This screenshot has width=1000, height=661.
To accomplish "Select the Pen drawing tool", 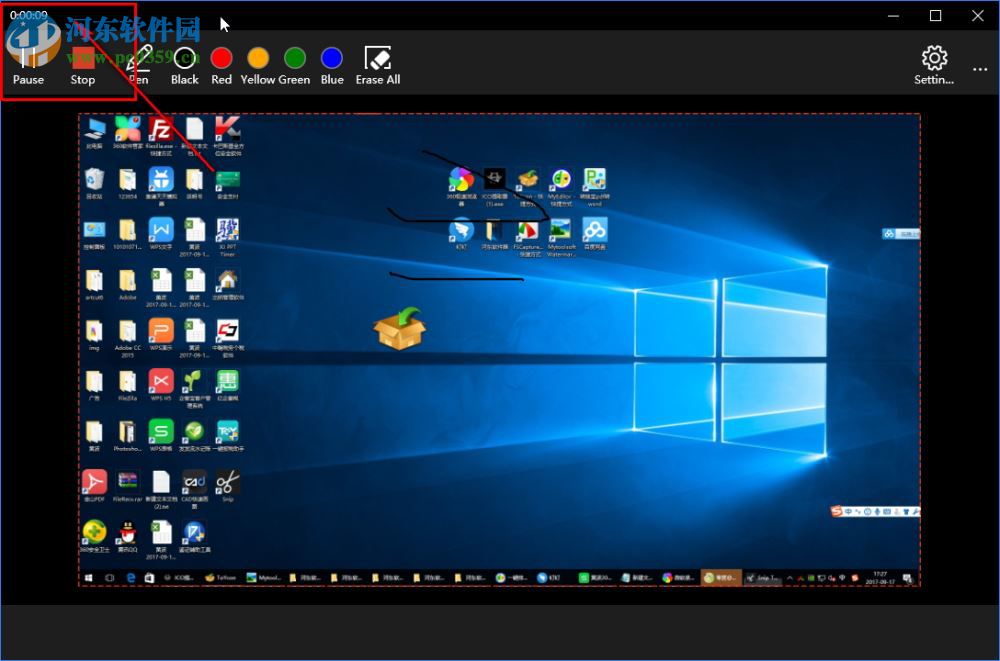I will (138, 66).
